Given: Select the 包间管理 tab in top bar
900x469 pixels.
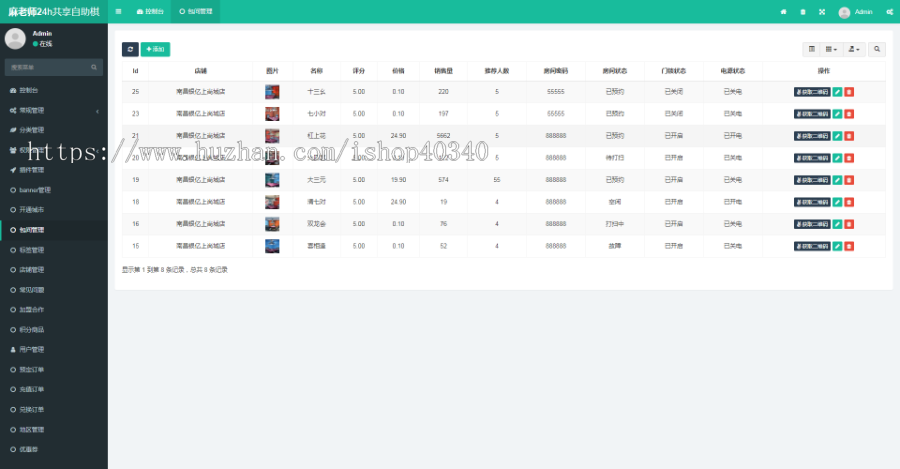Looking at the screenshot, I should coord(196,11).
